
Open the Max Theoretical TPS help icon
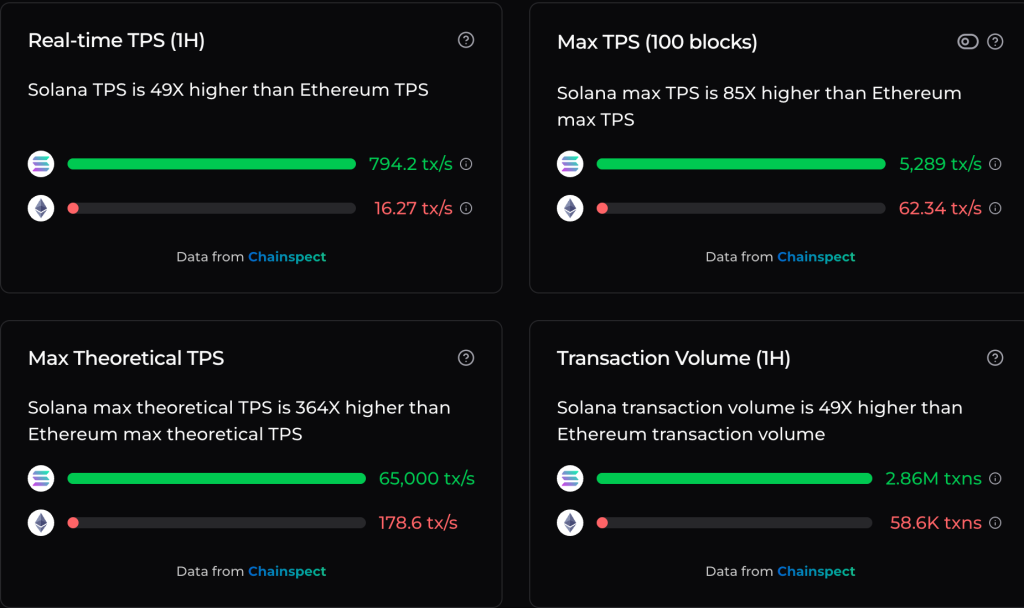pyautogui.click(x=465, y=357)
